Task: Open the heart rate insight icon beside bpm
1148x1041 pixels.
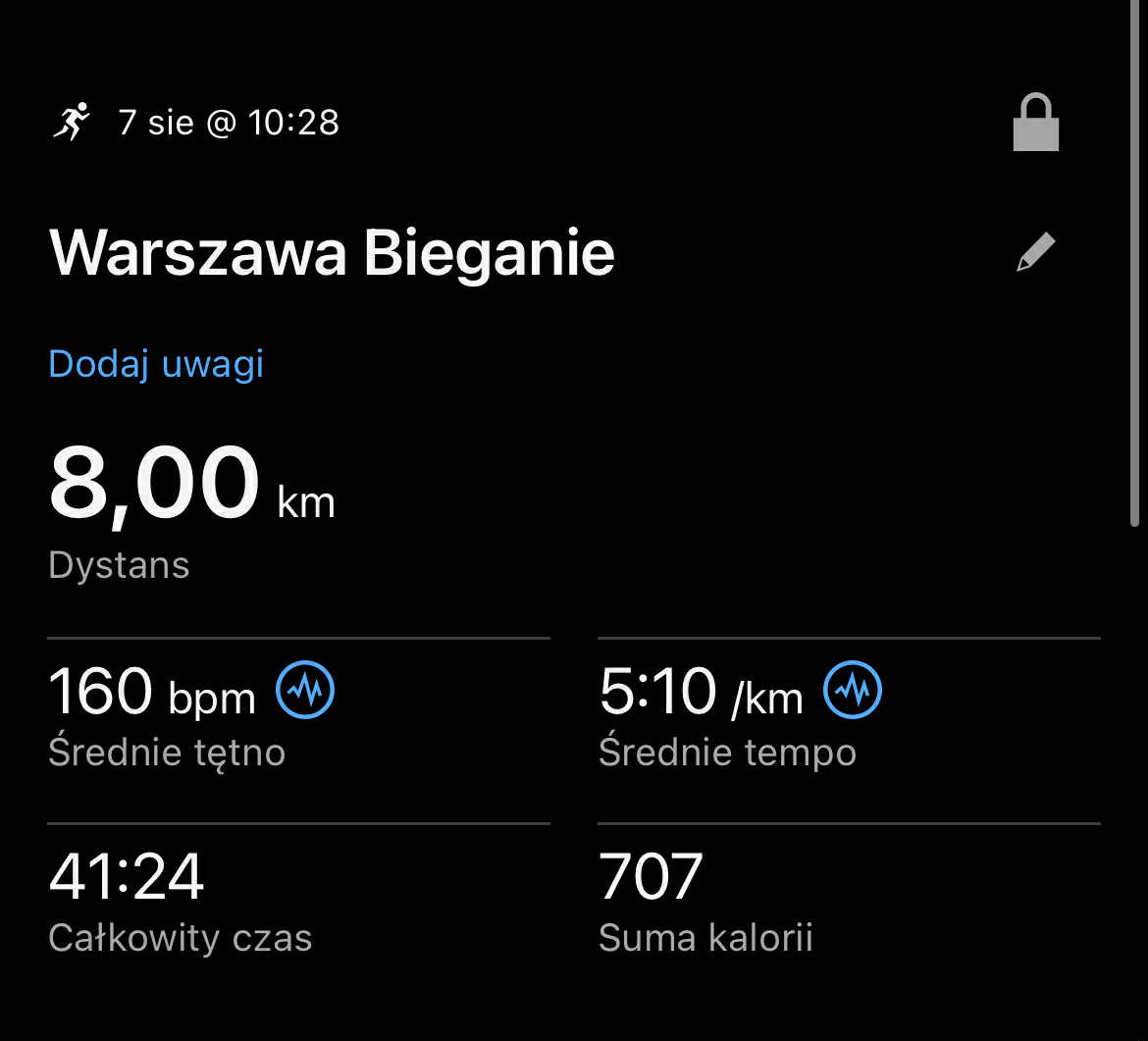Action: click(x=305, y=691)
